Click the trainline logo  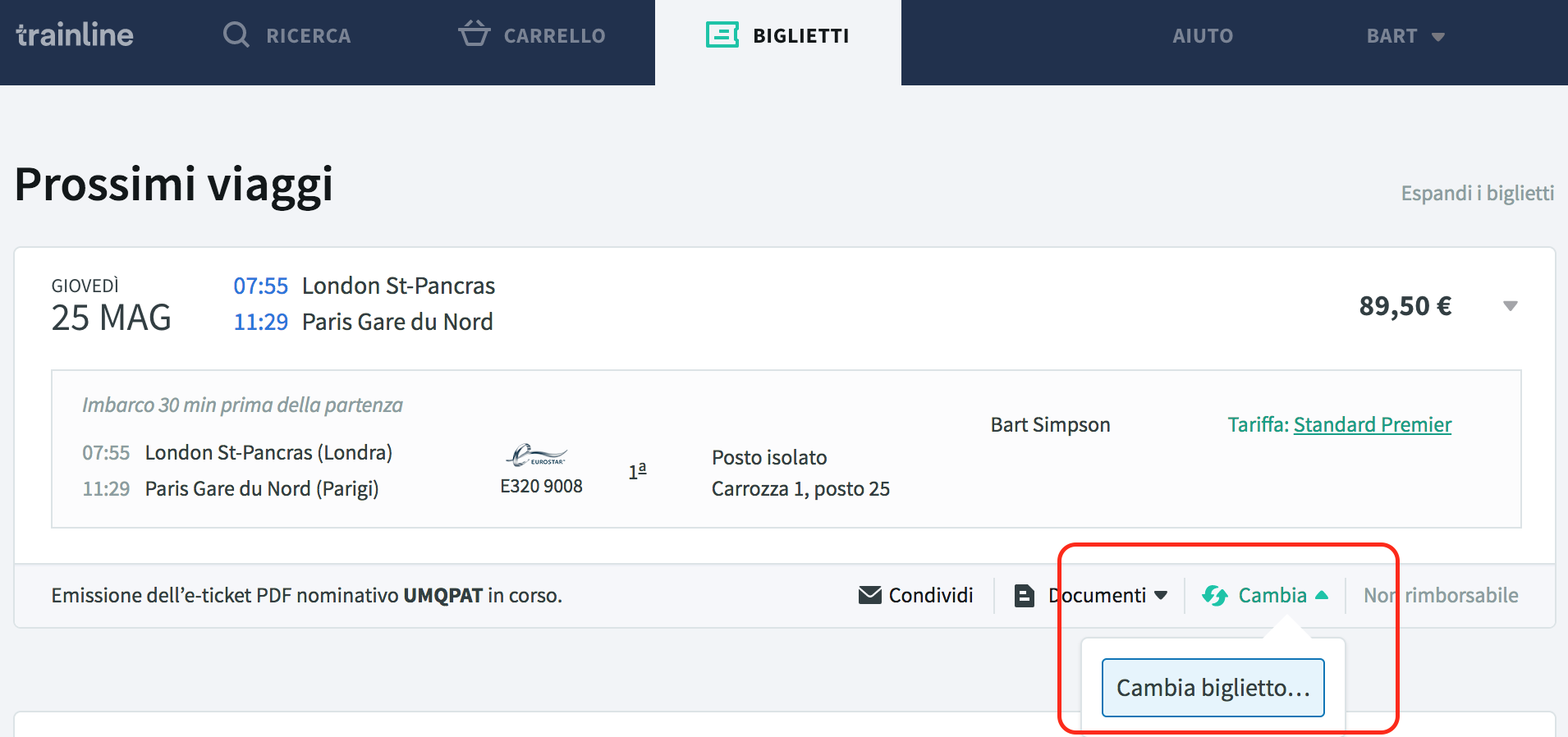[75, 34]
